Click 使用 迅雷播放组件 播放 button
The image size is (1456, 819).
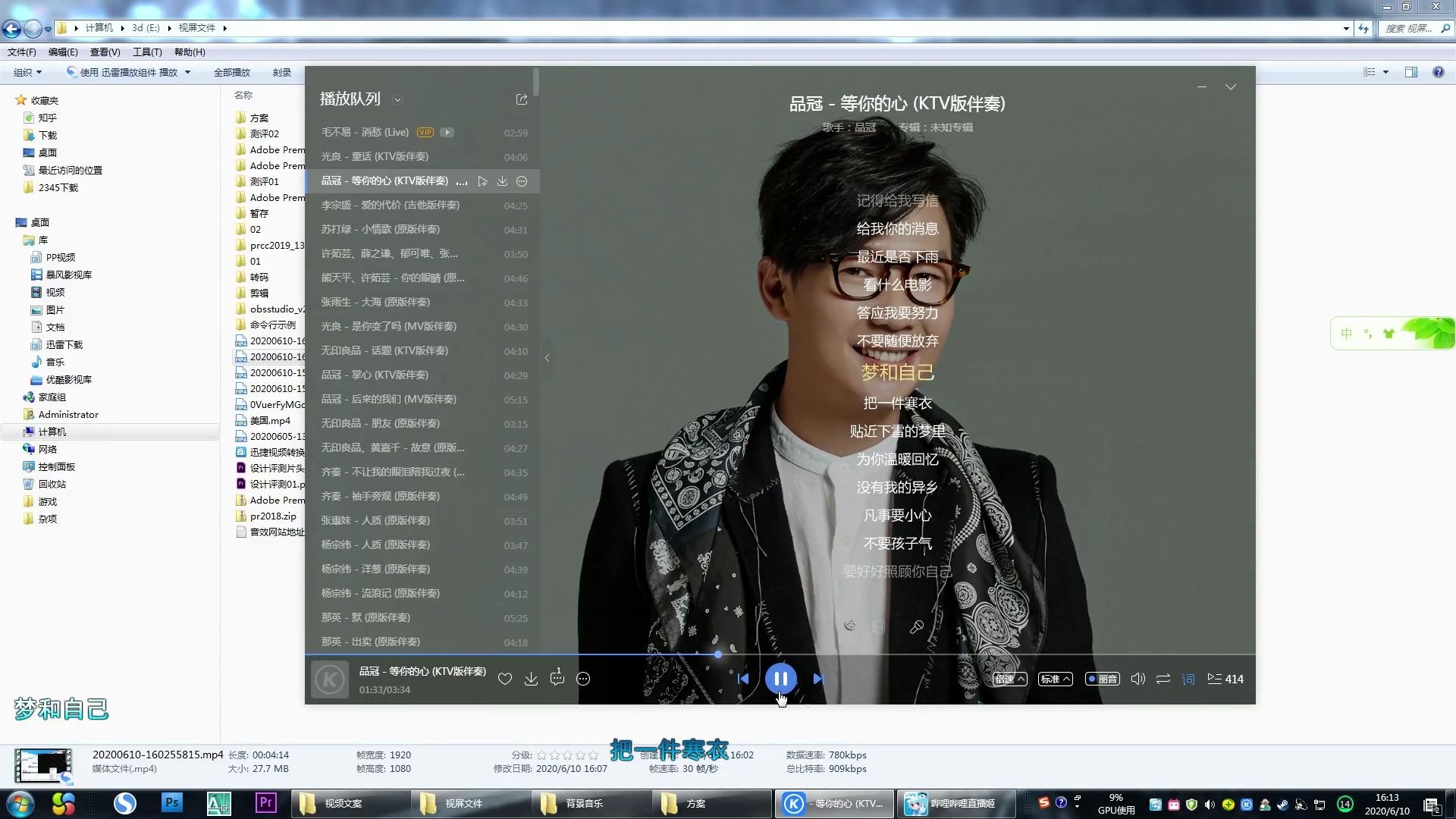pos(121,72)
